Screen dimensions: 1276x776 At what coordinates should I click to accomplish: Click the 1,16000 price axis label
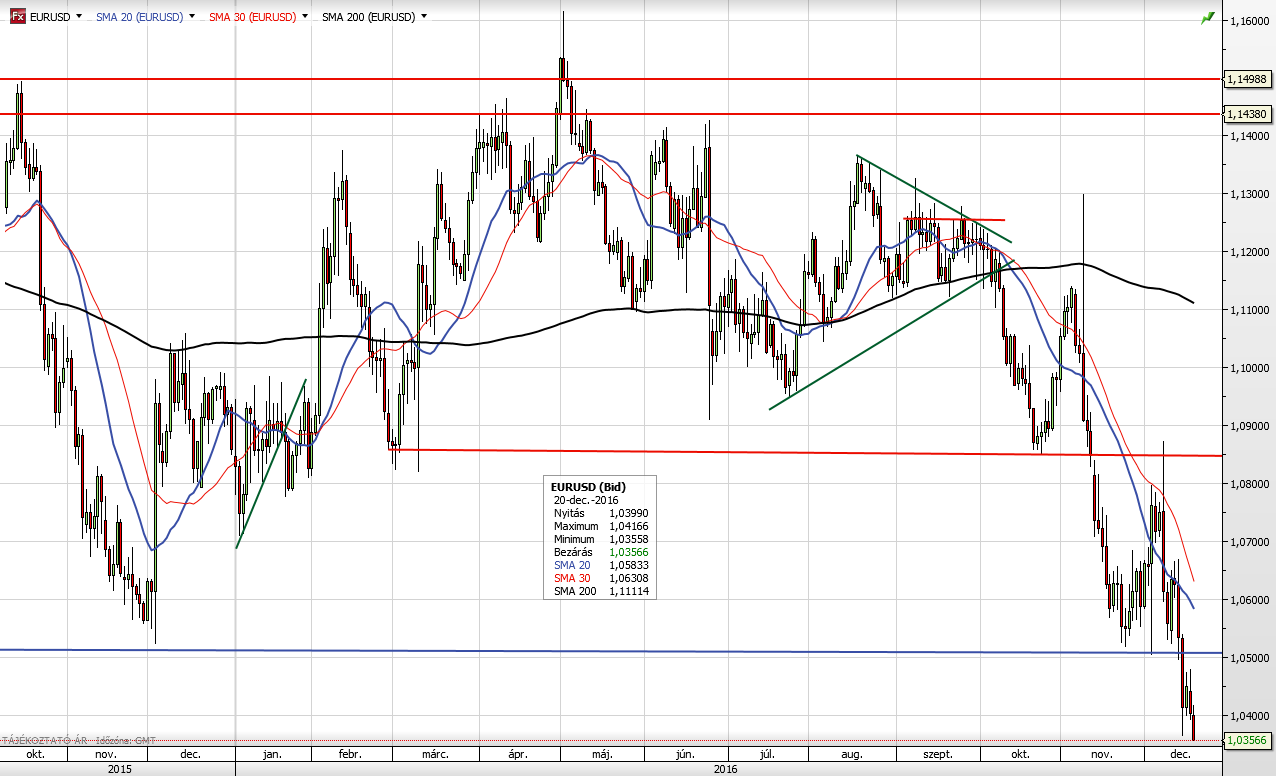pyautogui.click(x=1249, y=20)
